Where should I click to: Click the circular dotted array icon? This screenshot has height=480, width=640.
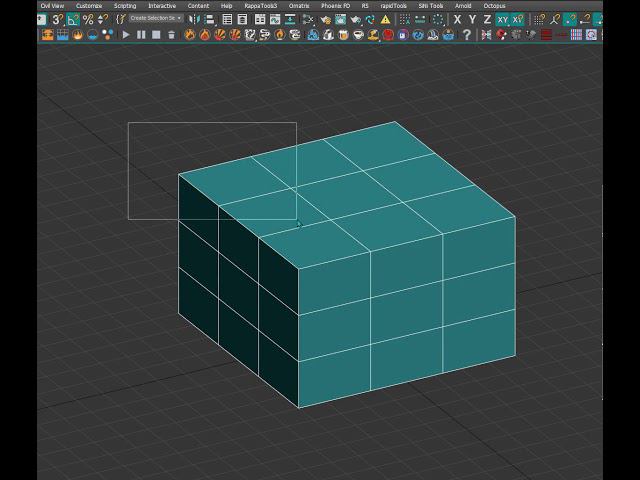click(x=438, y=19)
